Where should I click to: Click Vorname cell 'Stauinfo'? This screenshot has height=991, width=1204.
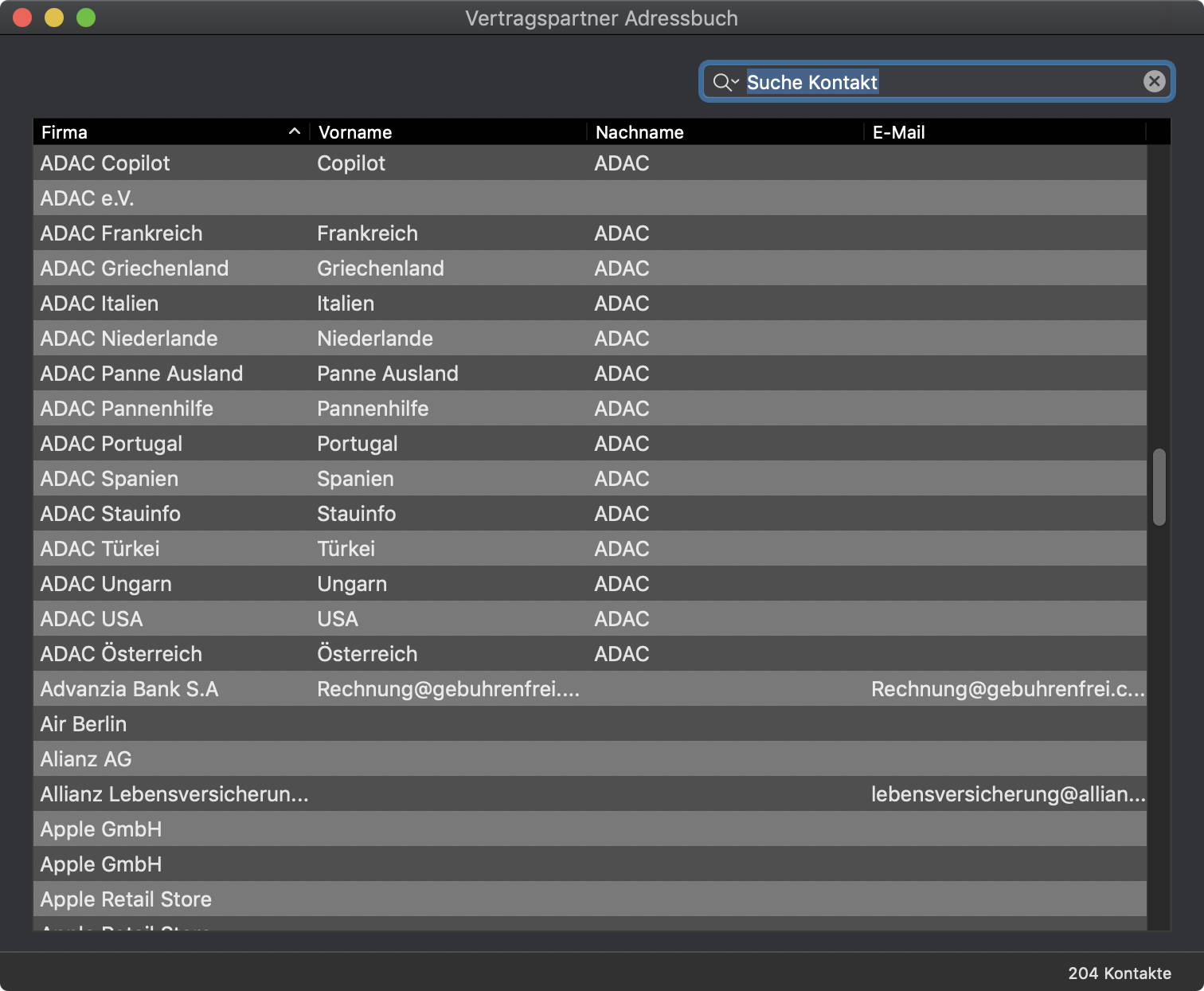[356, 514]
